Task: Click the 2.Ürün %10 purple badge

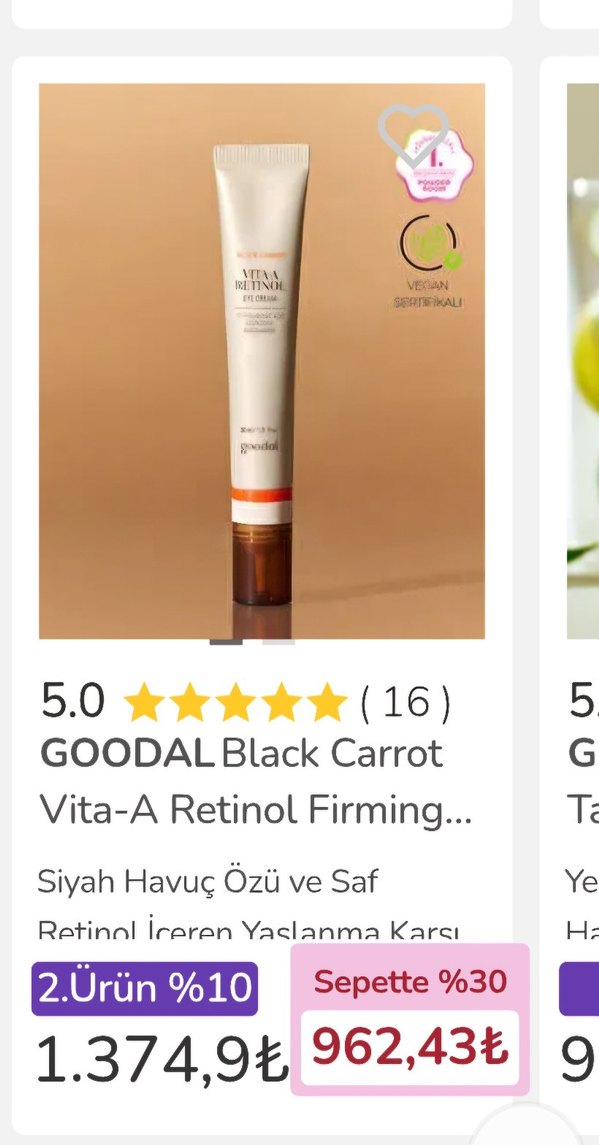Action: tap(145, 989)
